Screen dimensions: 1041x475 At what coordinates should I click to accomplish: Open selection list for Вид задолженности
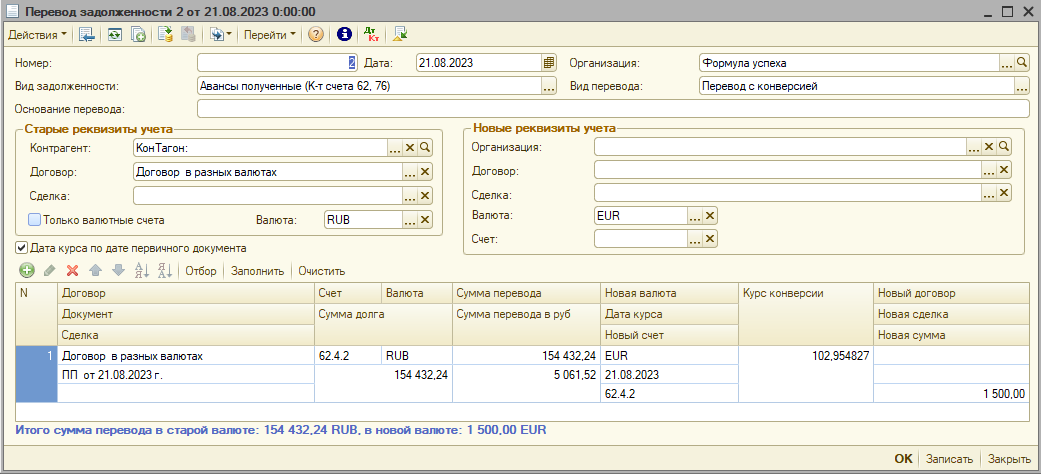click(x=548, y=86)
